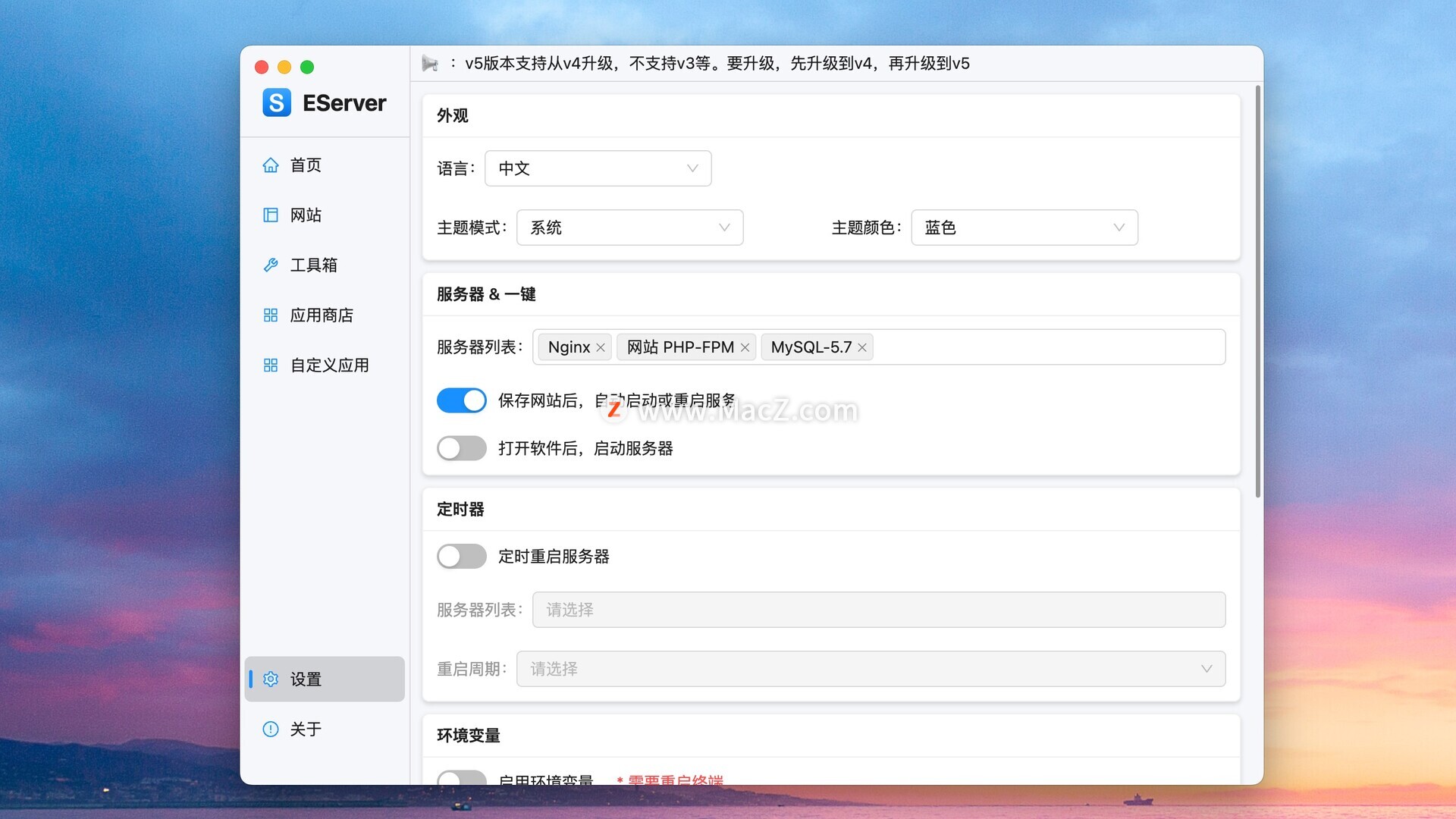Remove MySQL-5.7 tag from server list

point(862,347)
